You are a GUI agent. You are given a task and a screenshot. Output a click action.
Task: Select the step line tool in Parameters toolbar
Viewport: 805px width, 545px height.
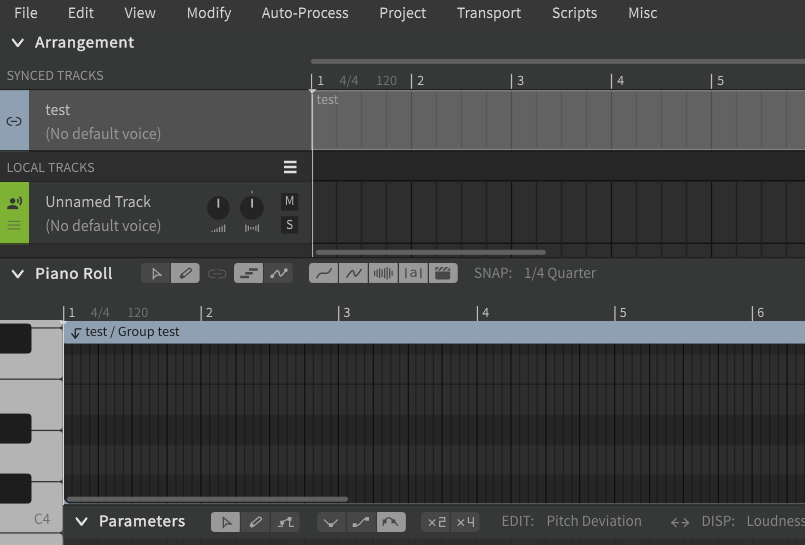pos(285,522)
